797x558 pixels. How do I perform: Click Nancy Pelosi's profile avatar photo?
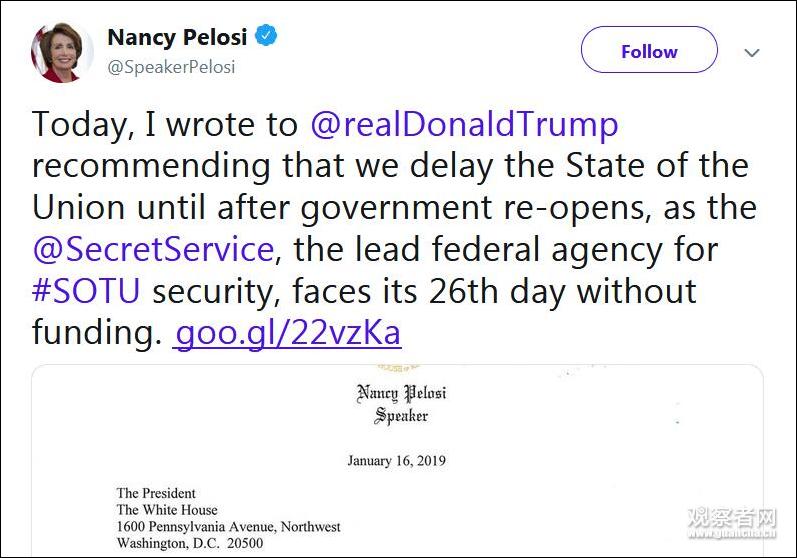click(62, 51)
